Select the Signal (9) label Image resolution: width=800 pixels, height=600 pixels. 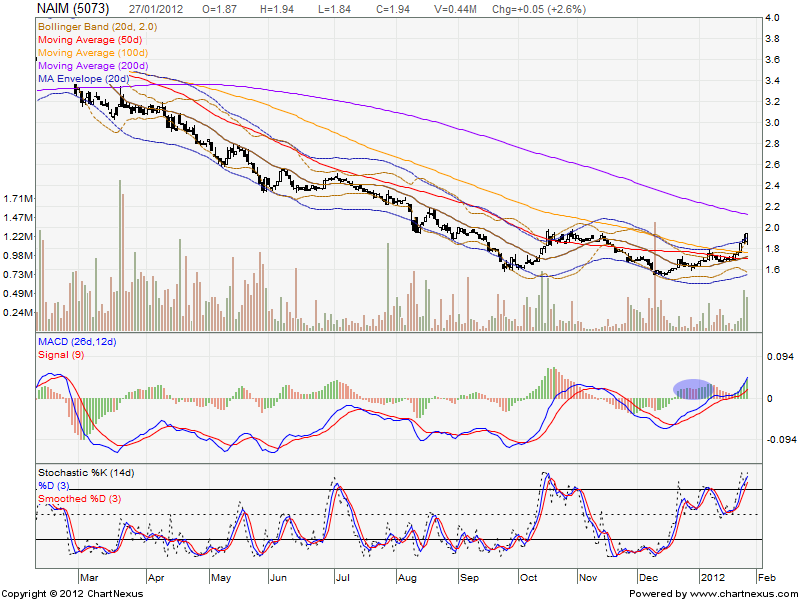point(58,356)
